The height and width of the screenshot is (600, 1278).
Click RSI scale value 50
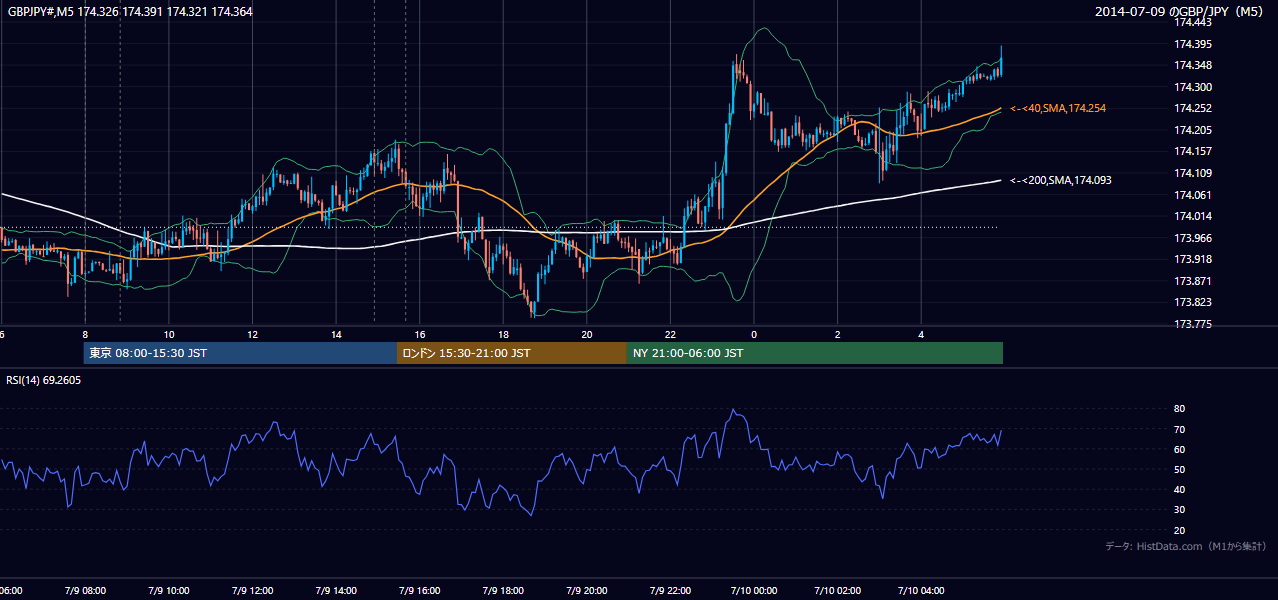[1179, 469]
